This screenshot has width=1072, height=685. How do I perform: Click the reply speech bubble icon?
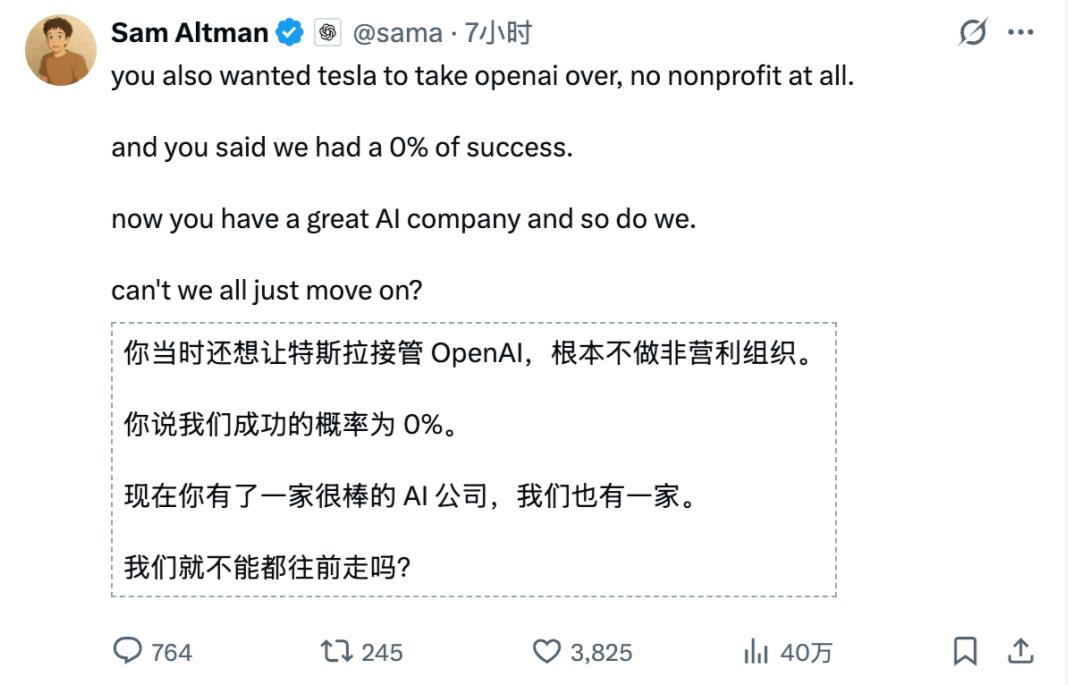(x=128, y=652)
